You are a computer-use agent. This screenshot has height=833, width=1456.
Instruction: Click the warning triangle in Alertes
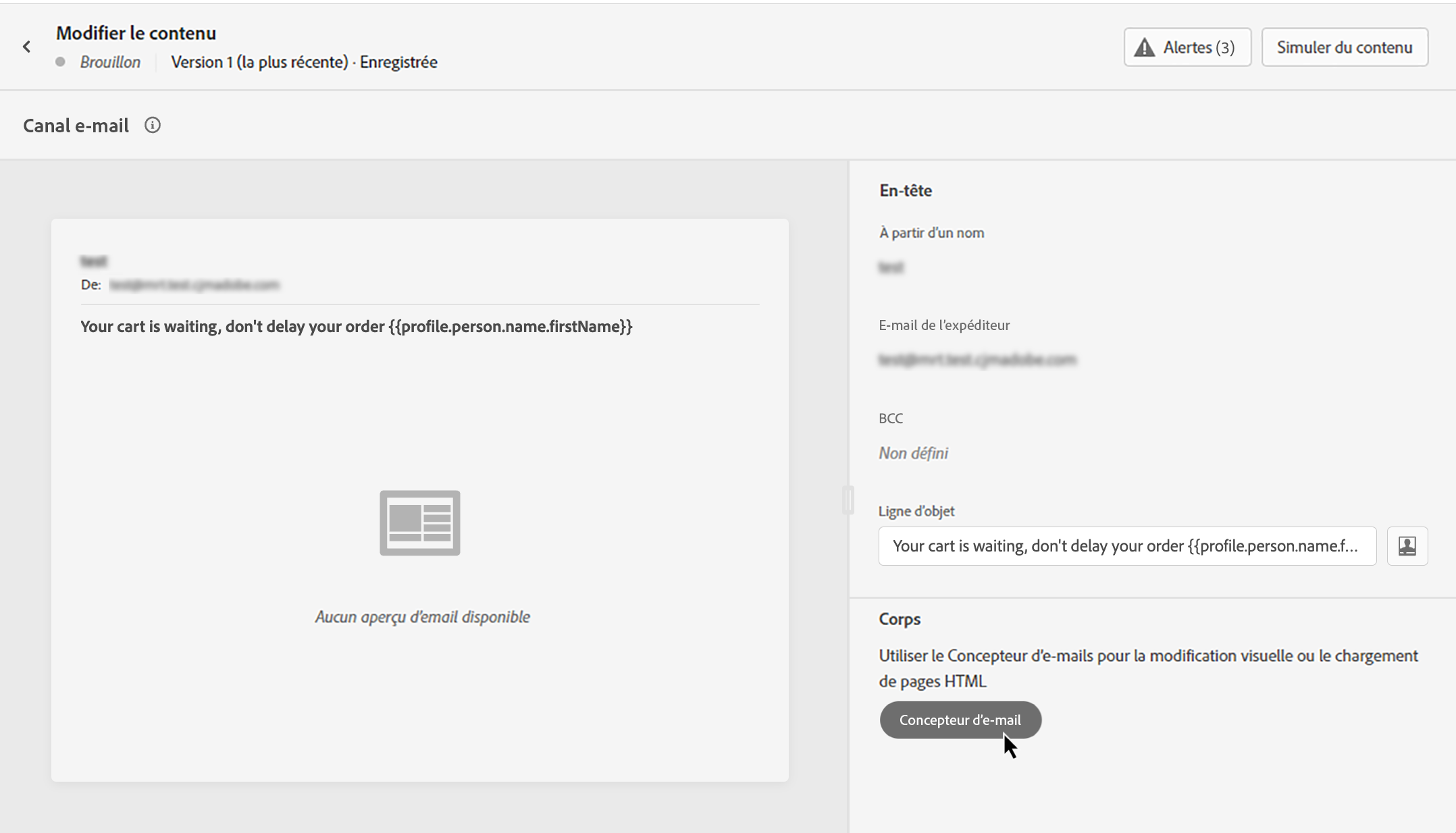point(1144,47)
